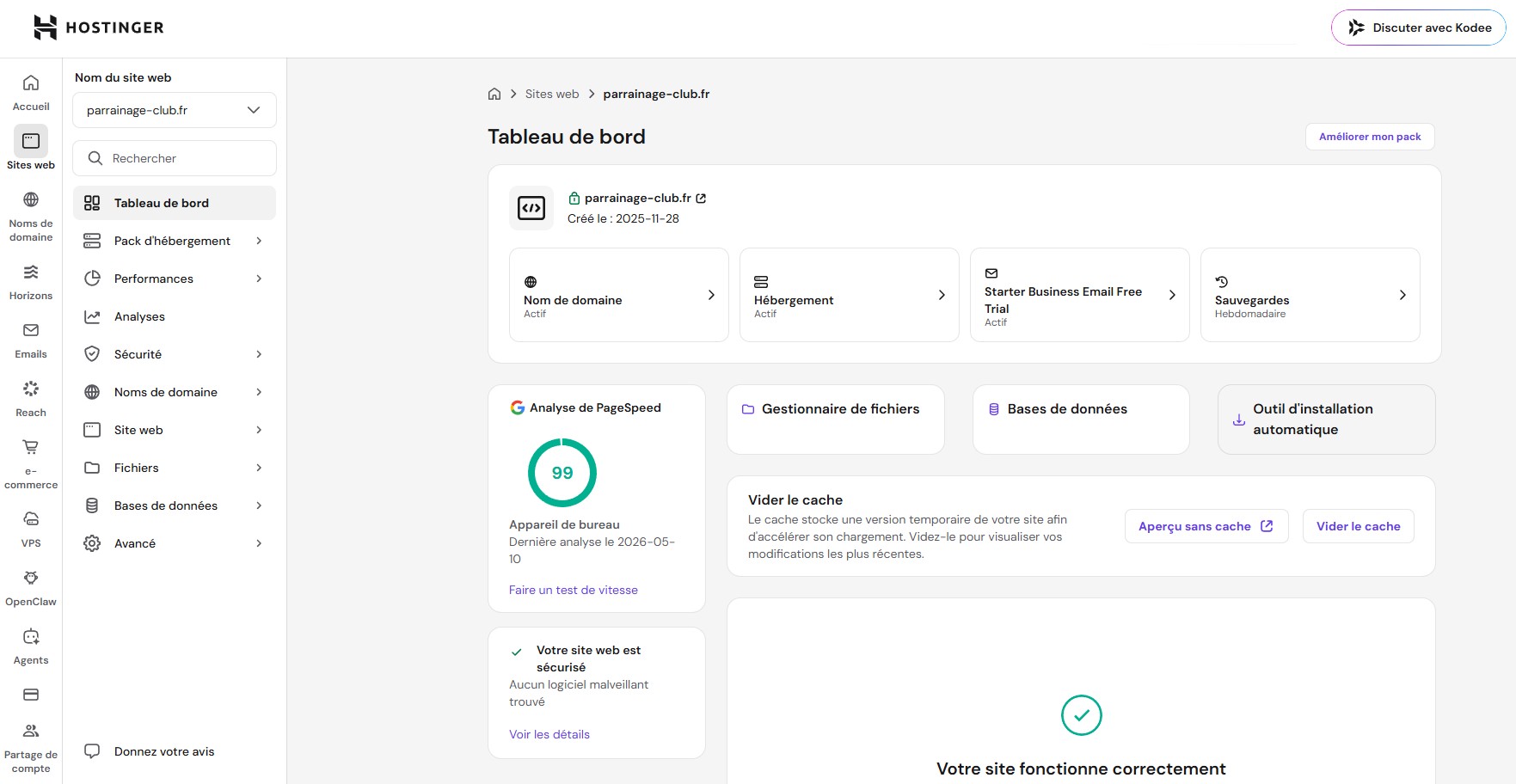The width and height of the screenshot is (1516, 784).
Task: Click database icon in Bases de données card
Action: 994,409
